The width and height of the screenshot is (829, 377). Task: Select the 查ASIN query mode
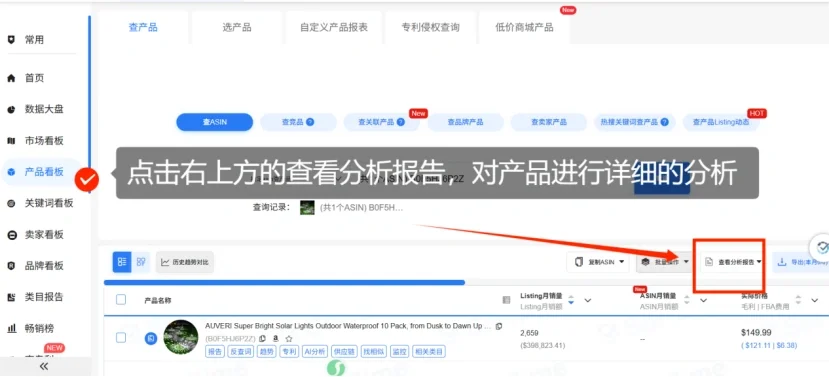(215, 122)
